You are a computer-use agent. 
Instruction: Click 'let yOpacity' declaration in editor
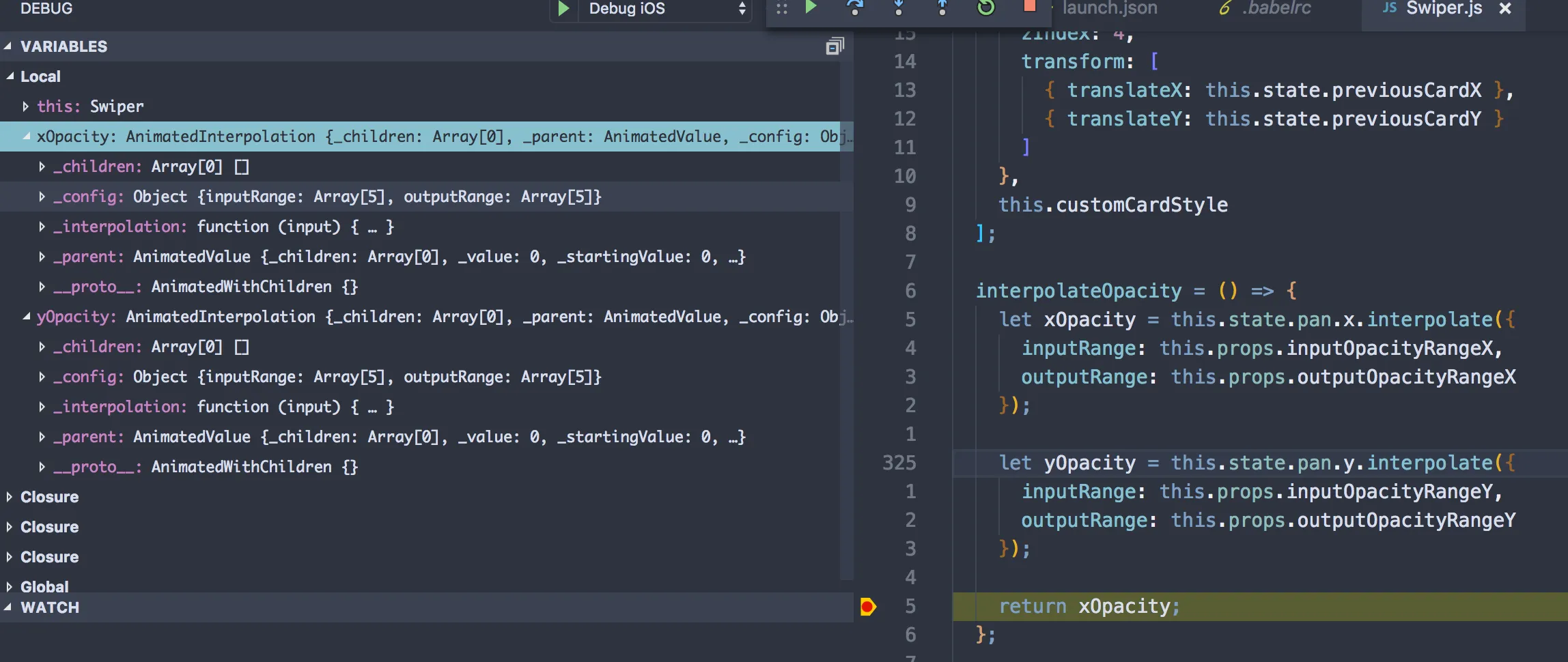pos(1067,463)
